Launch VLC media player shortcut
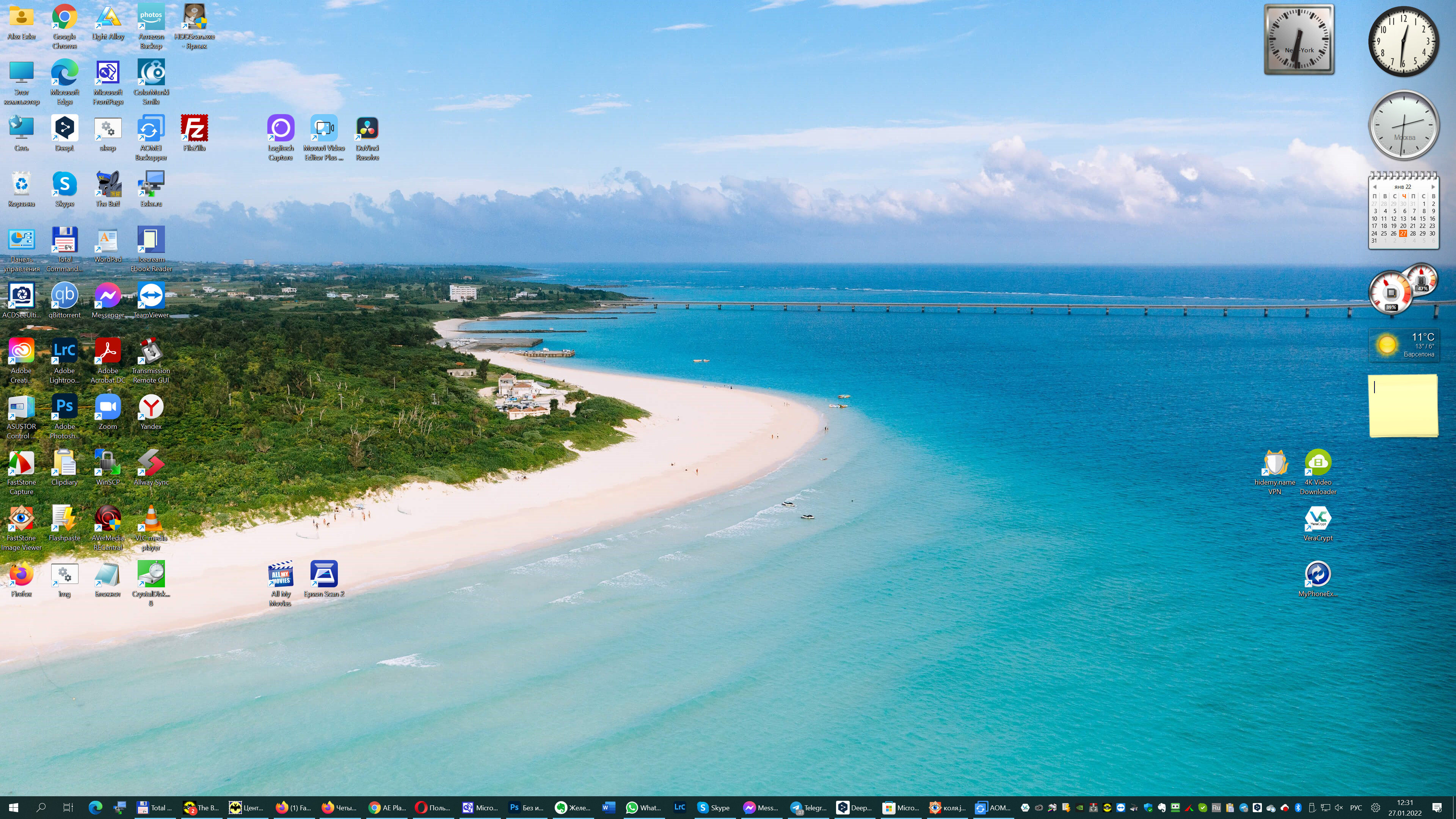1456x819 pixels. coord(151,519)
